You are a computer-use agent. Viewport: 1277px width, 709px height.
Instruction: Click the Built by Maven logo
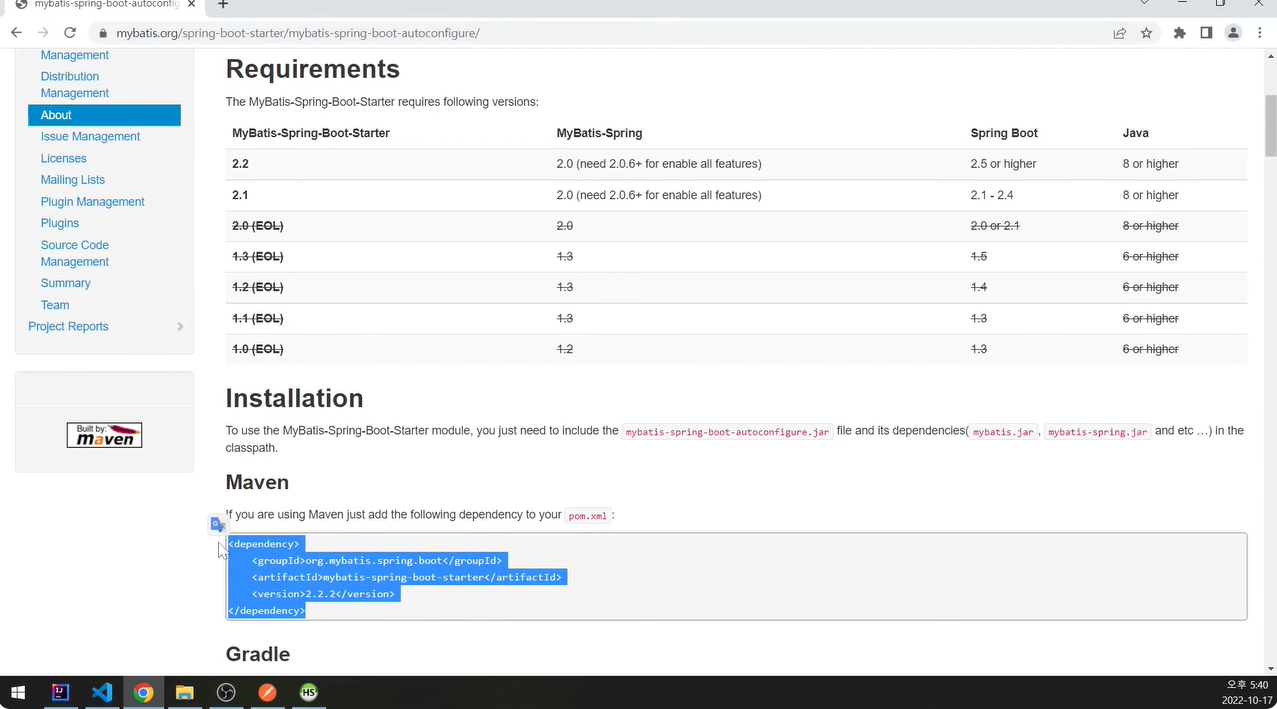tap(104, 435)
